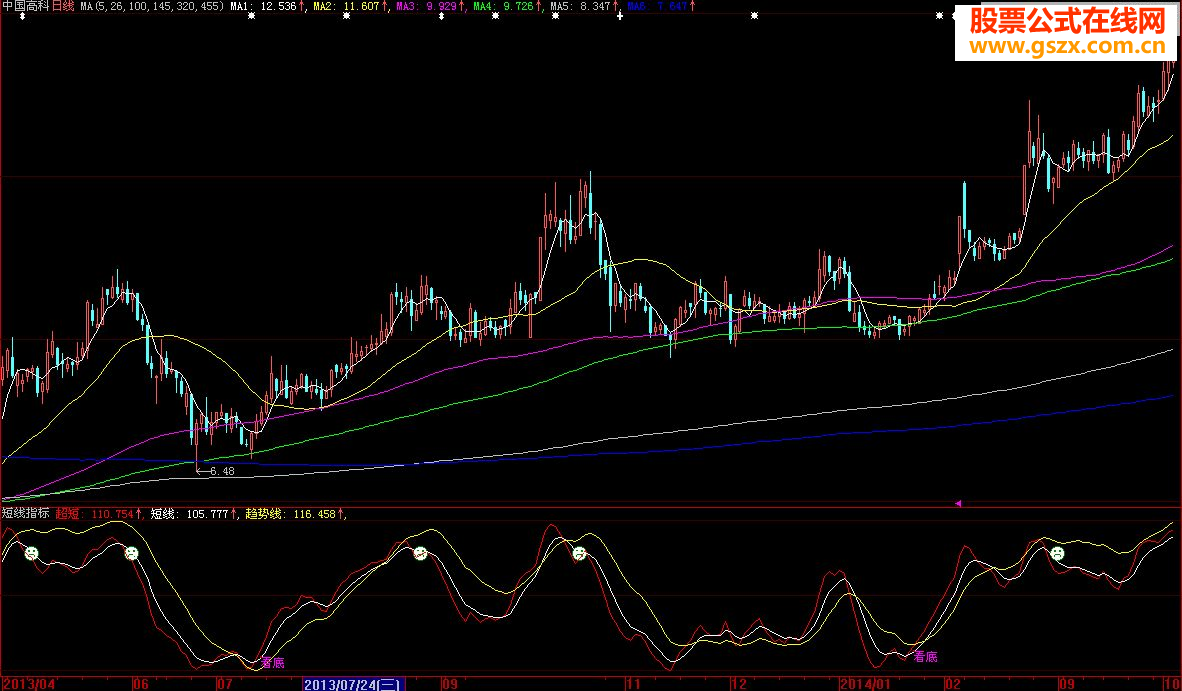Screen dimensions: 1182x691
Task: Click the rightmost smiley signal marker
Action: tap(1056, 553)
